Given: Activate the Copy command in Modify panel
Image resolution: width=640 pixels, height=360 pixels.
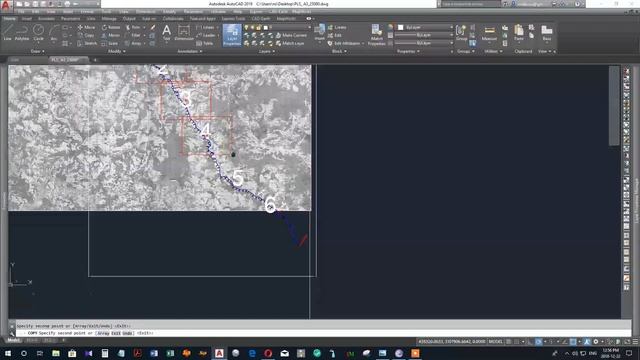Looking at the screenshot, I should 86,36.
